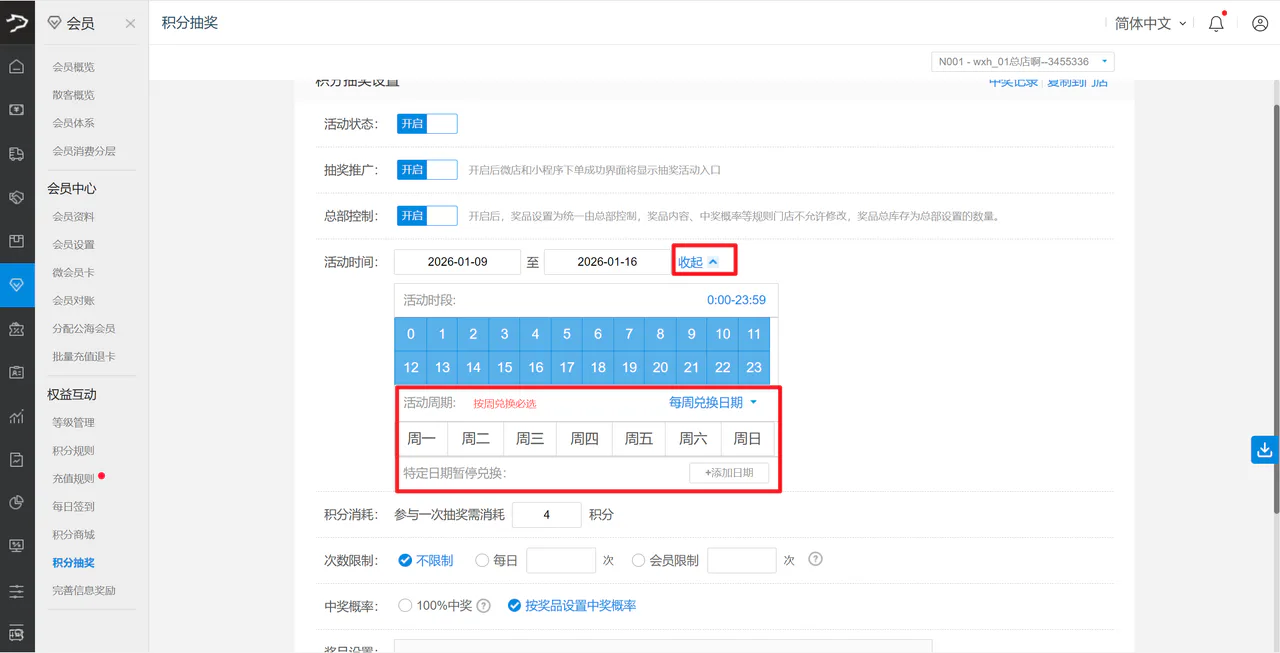This screenshot has height=653, width=1280.
Task: Toggle the 抽奖推广 switch
Action: click(x=427, y=170)
